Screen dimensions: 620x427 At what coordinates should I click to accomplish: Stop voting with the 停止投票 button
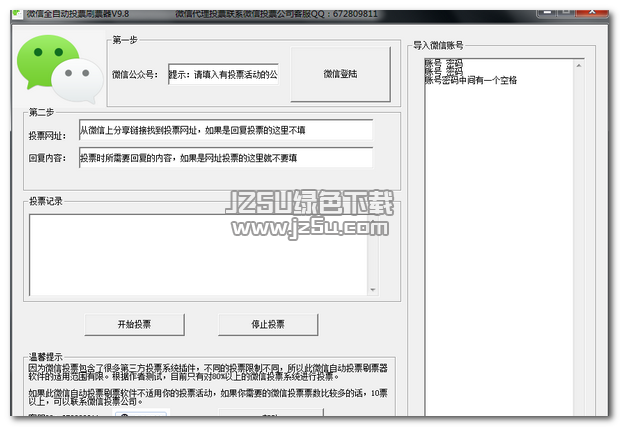point(268,325)
